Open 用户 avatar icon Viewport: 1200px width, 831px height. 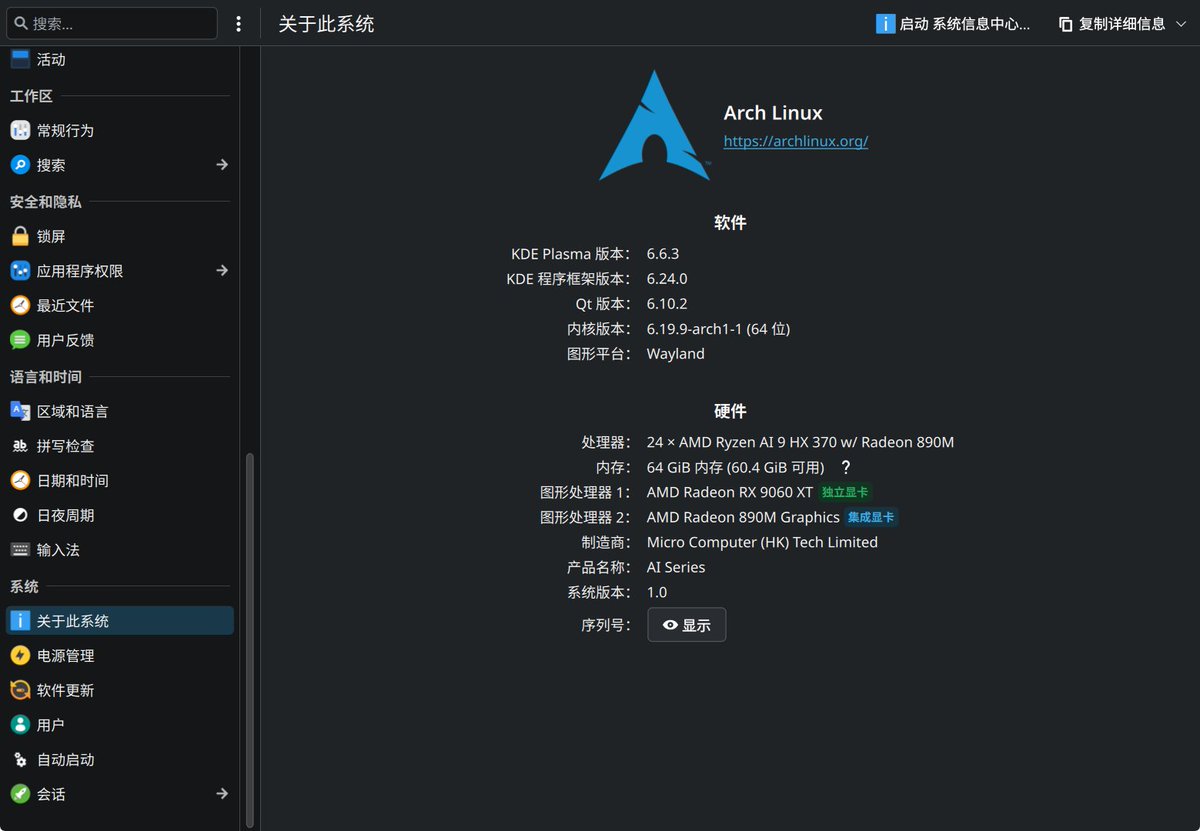(20, 725)
